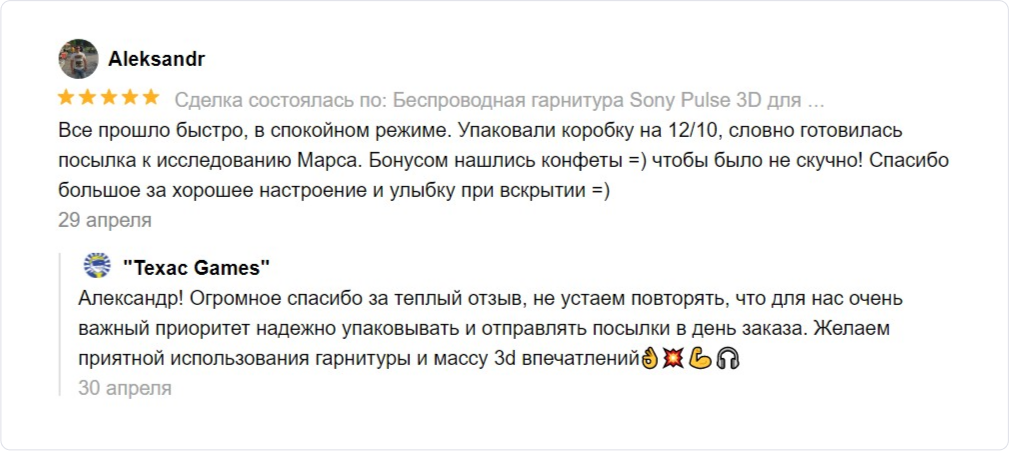This screenshot has height=451, width=1009.
Task: Select the third rating star
Action: click(108, 98)
